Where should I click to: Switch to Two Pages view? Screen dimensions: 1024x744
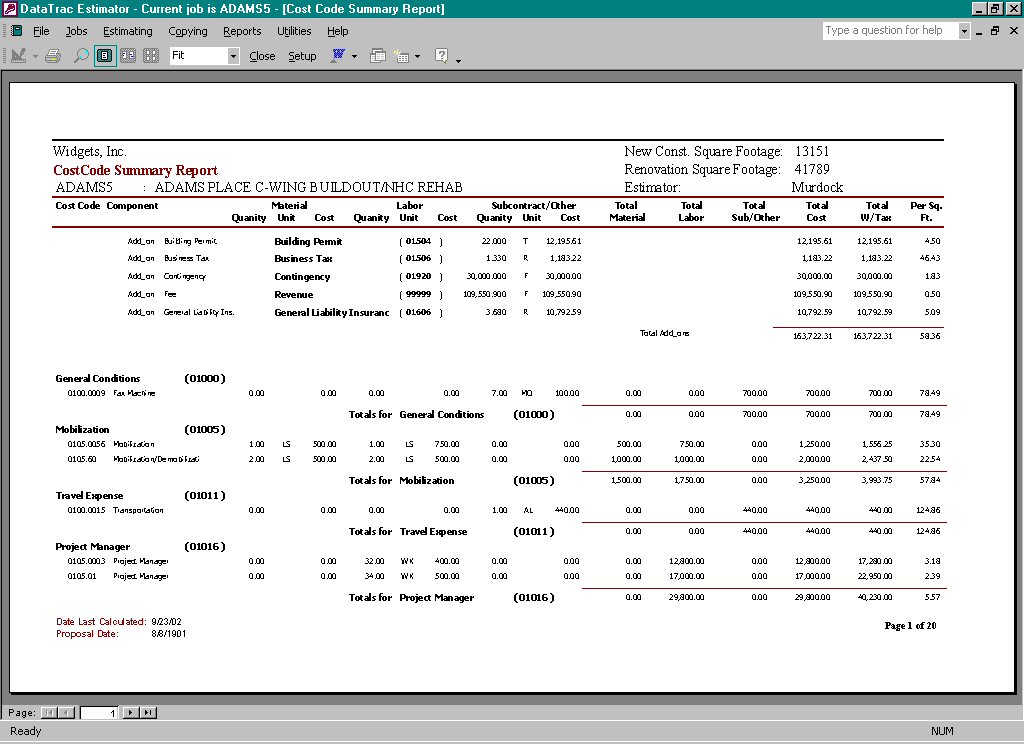pyautogui.click(x=128, y=56)
